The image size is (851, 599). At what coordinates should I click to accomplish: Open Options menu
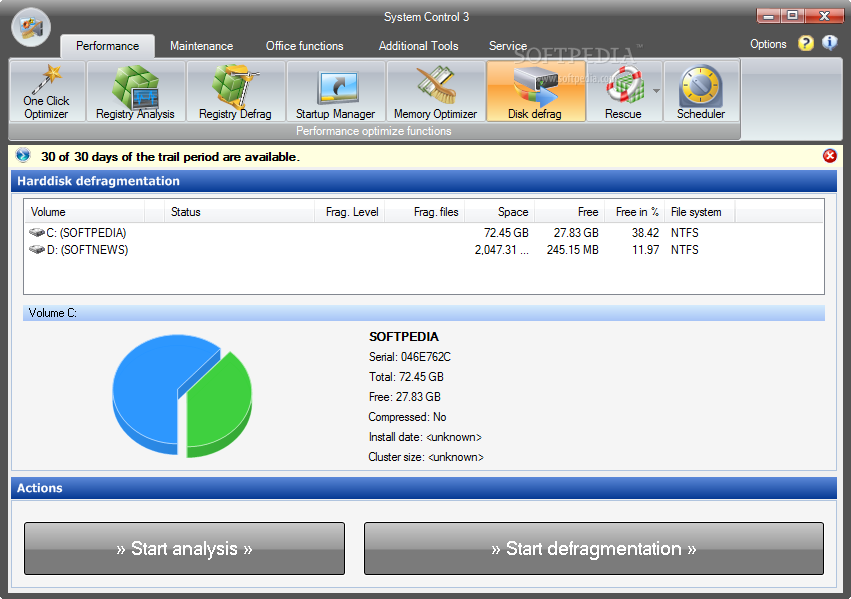(x=768, y=44)
